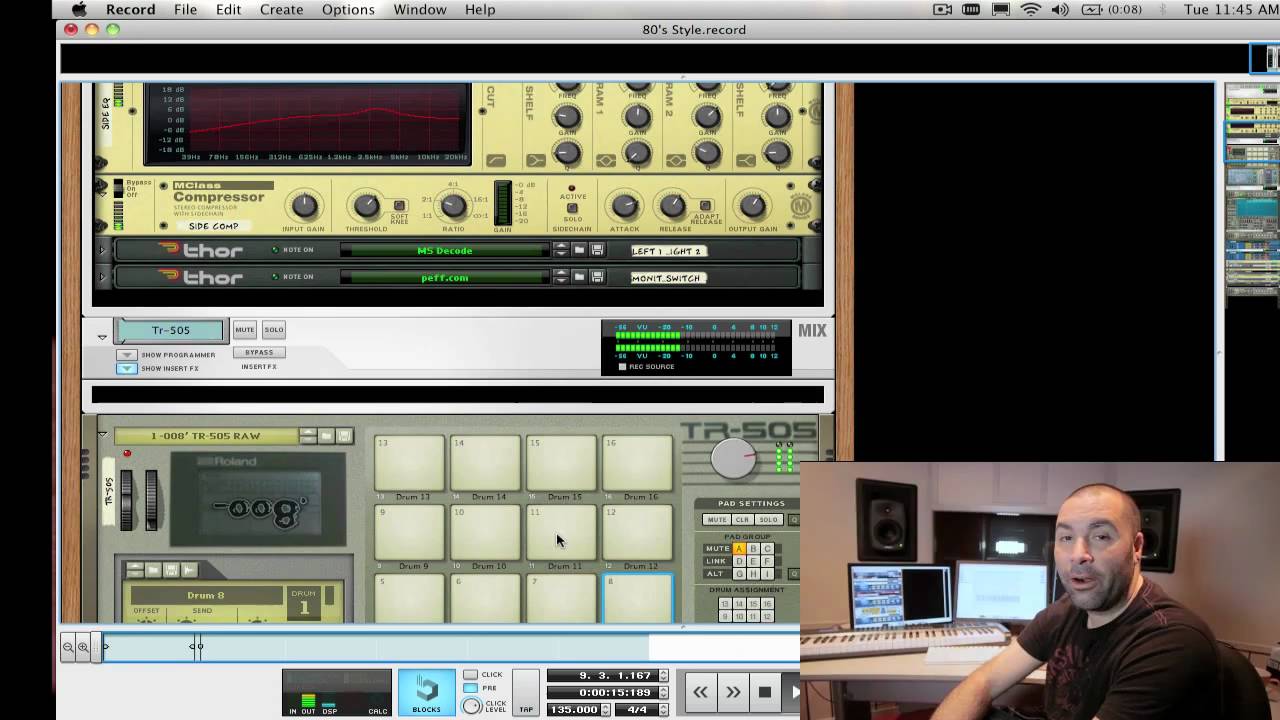Collapse the TR-505 mix channel strip
Screen dimensions: 1280x720
tap(102, 337)
